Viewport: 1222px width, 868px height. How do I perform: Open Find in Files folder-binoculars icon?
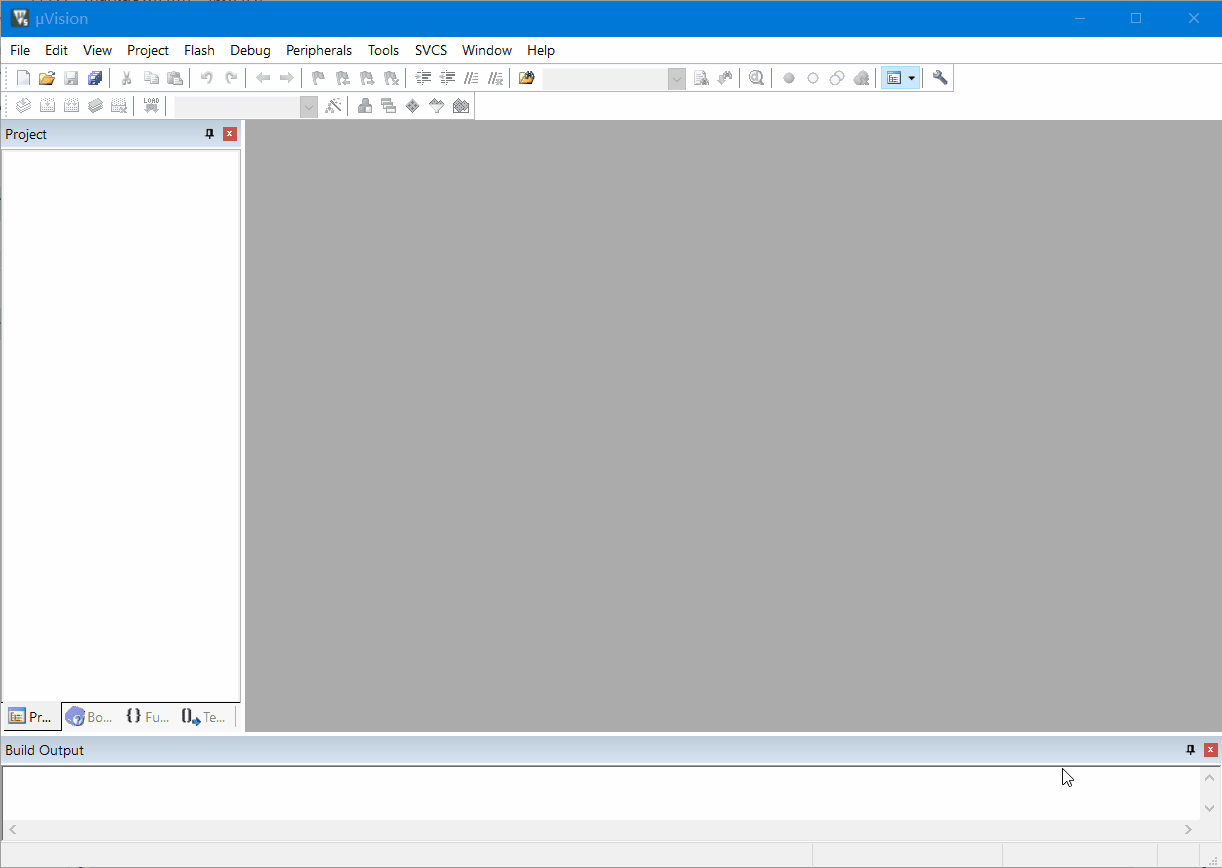click(527, 78)
